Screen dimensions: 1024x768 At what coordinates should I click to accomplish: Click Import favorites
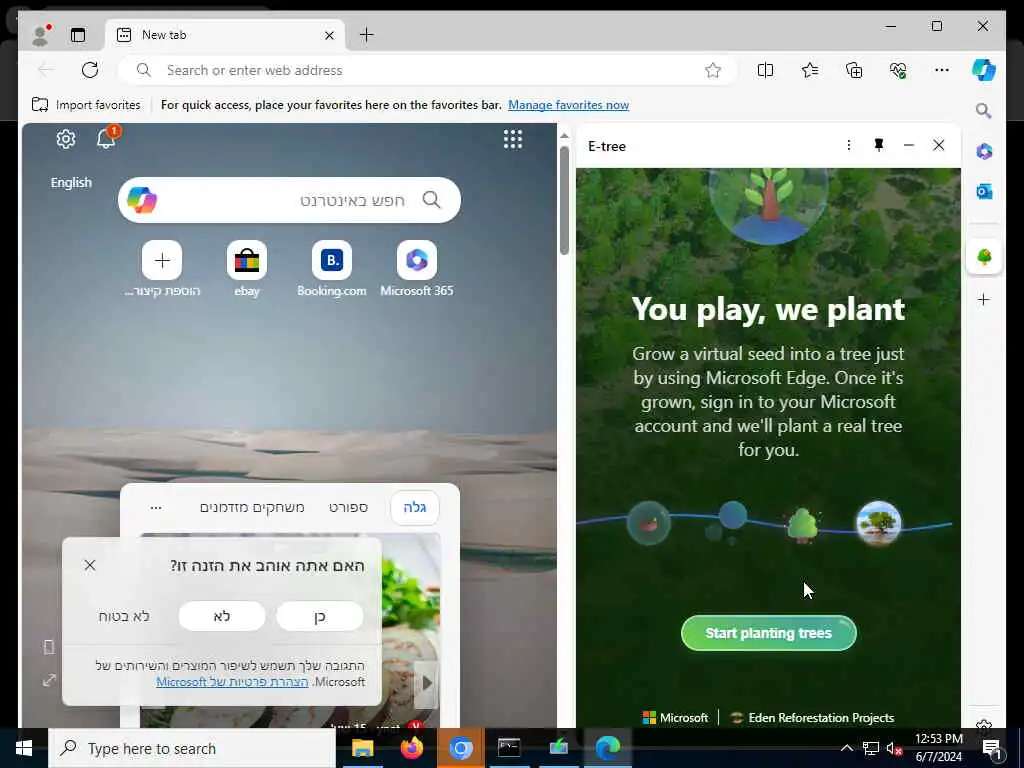pos(86,104)
